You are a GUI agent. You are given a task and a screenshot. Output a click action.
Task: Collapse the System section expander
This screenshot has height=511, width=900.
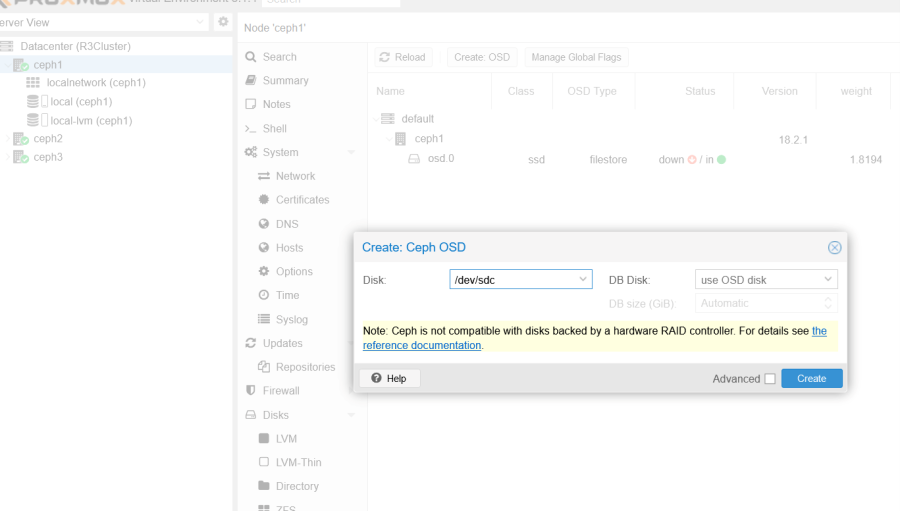point(351,152)
